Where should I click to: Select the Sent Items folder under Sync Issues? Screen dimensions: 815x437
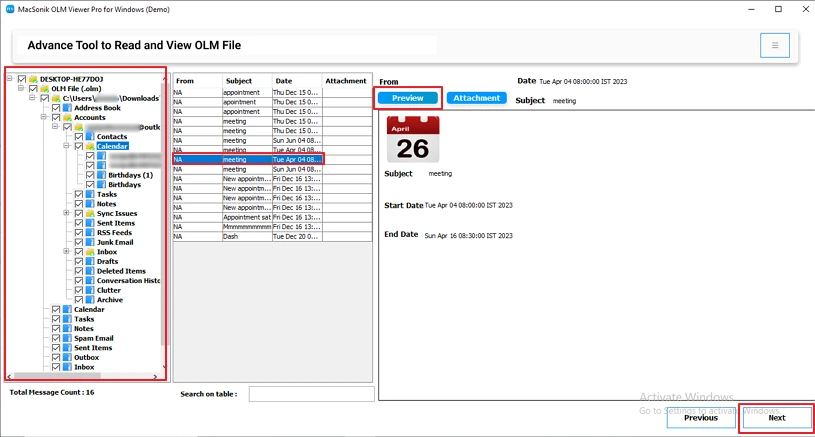click(x=115, y=223)
